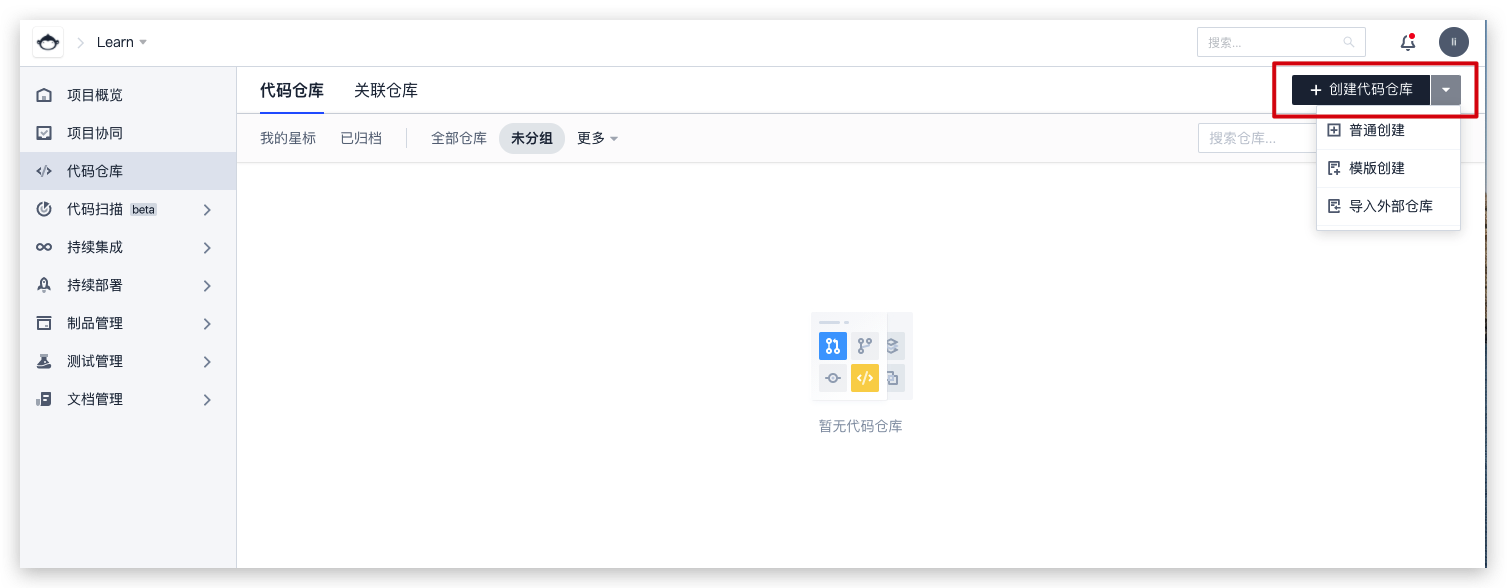This screenshot has height=588, width=1507.
Task: Expand the 制品管理 chevron
Action: point(207,323)
